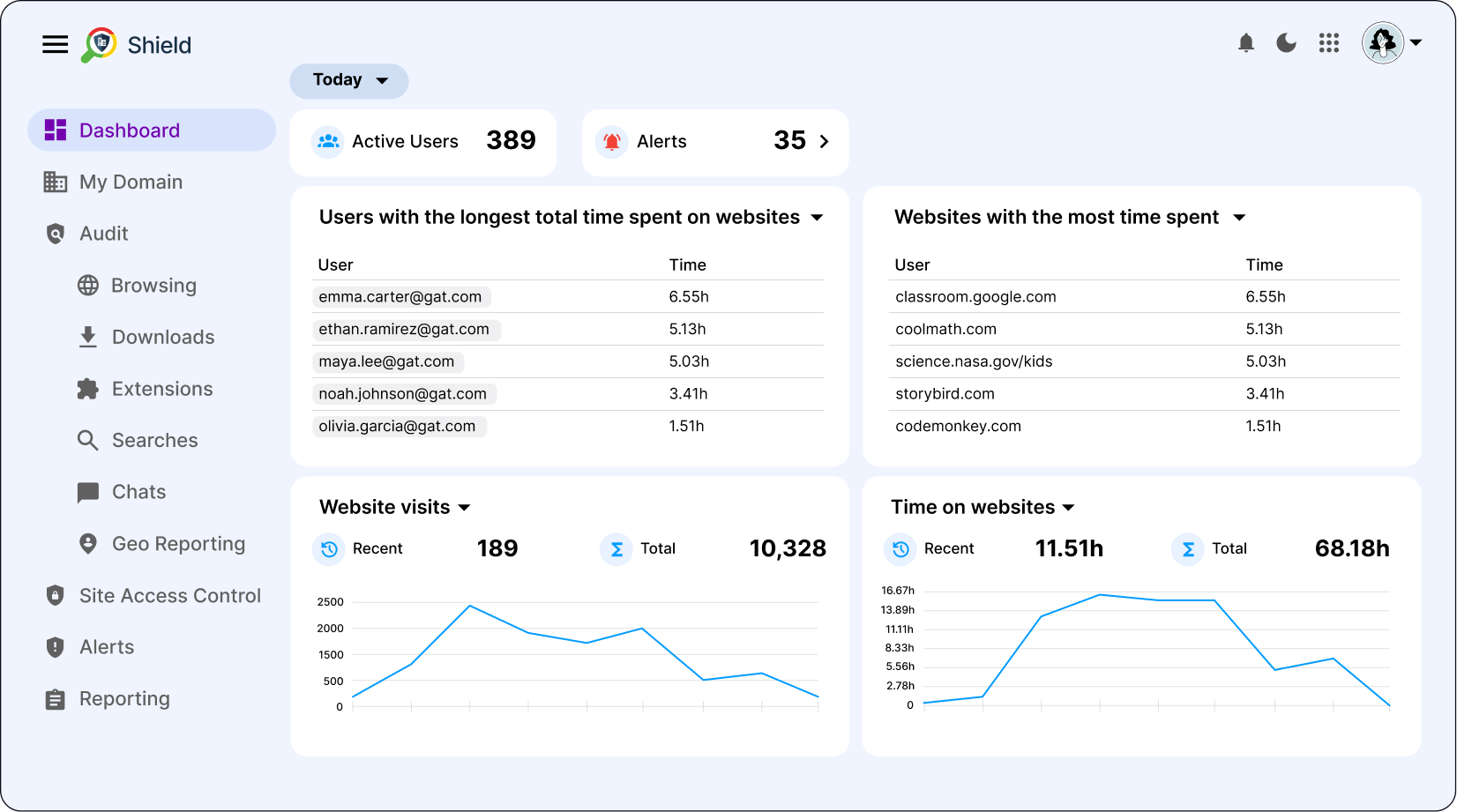Expand Websites with the most time spent dropdown
This screenshot has height=812, width=1457.
coord(1239,218)
